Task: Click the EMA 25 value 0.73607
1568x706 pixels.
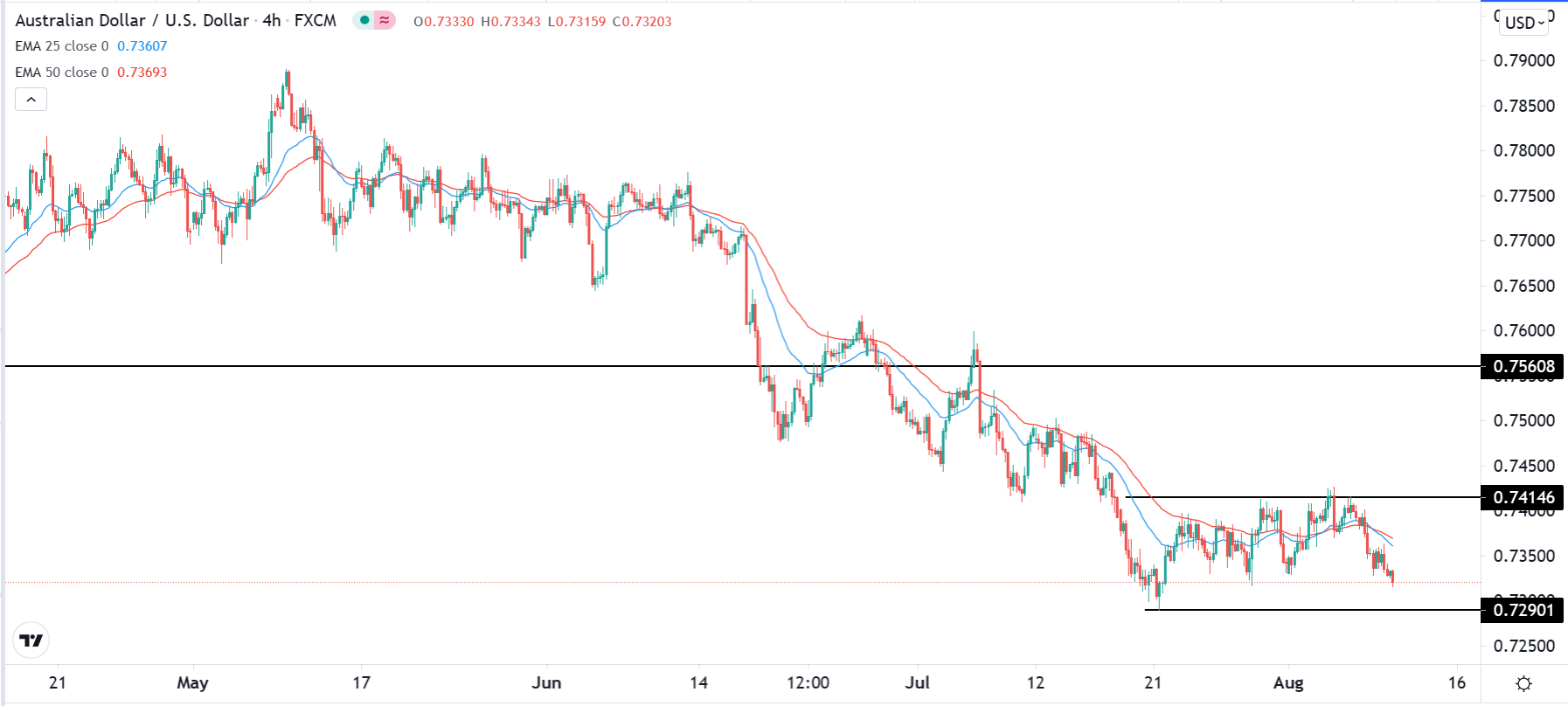Action: [x=142, y=46]
